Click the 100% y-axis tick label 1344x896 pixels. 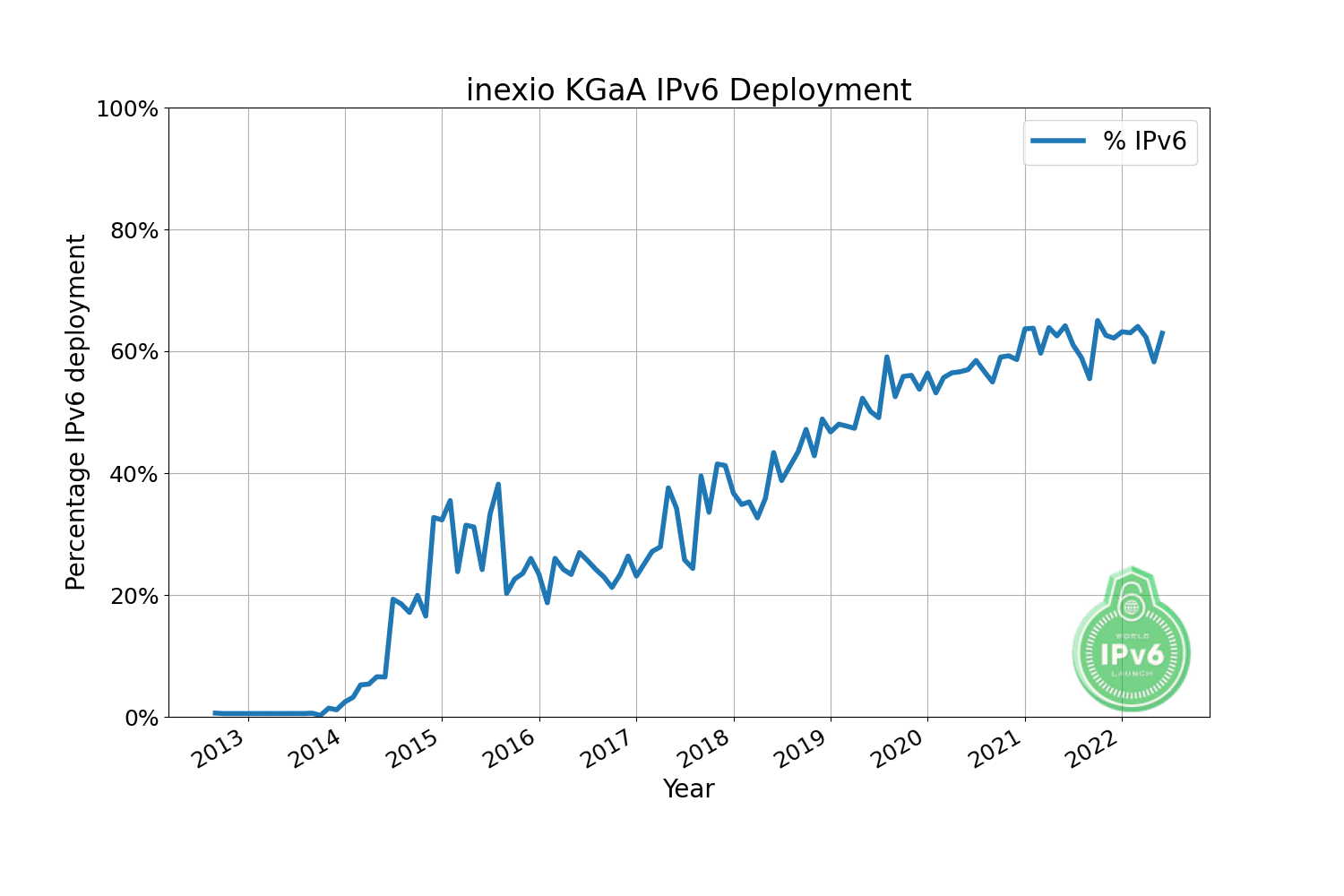[127, 109]
